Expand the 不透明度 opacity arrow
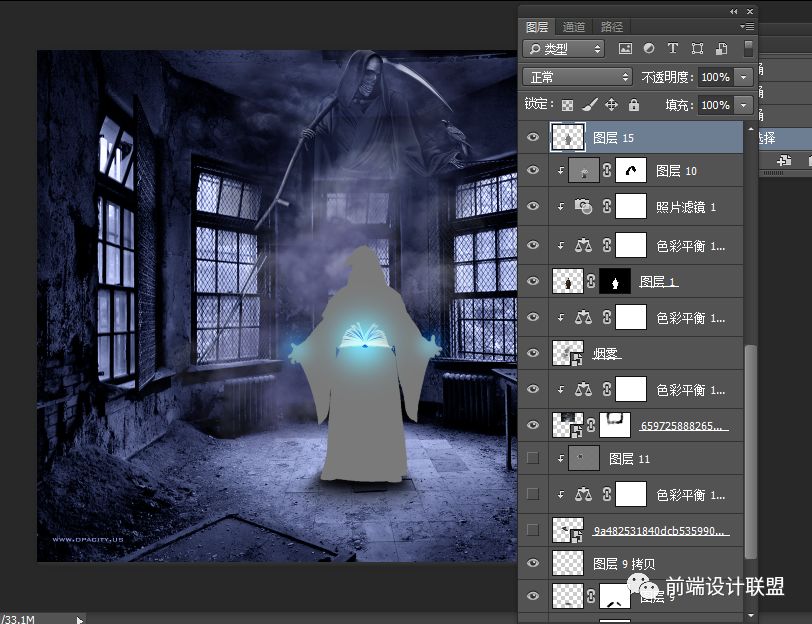Image resolution: width=812 pixels, height=624 pixels. (x=744, y=77)
